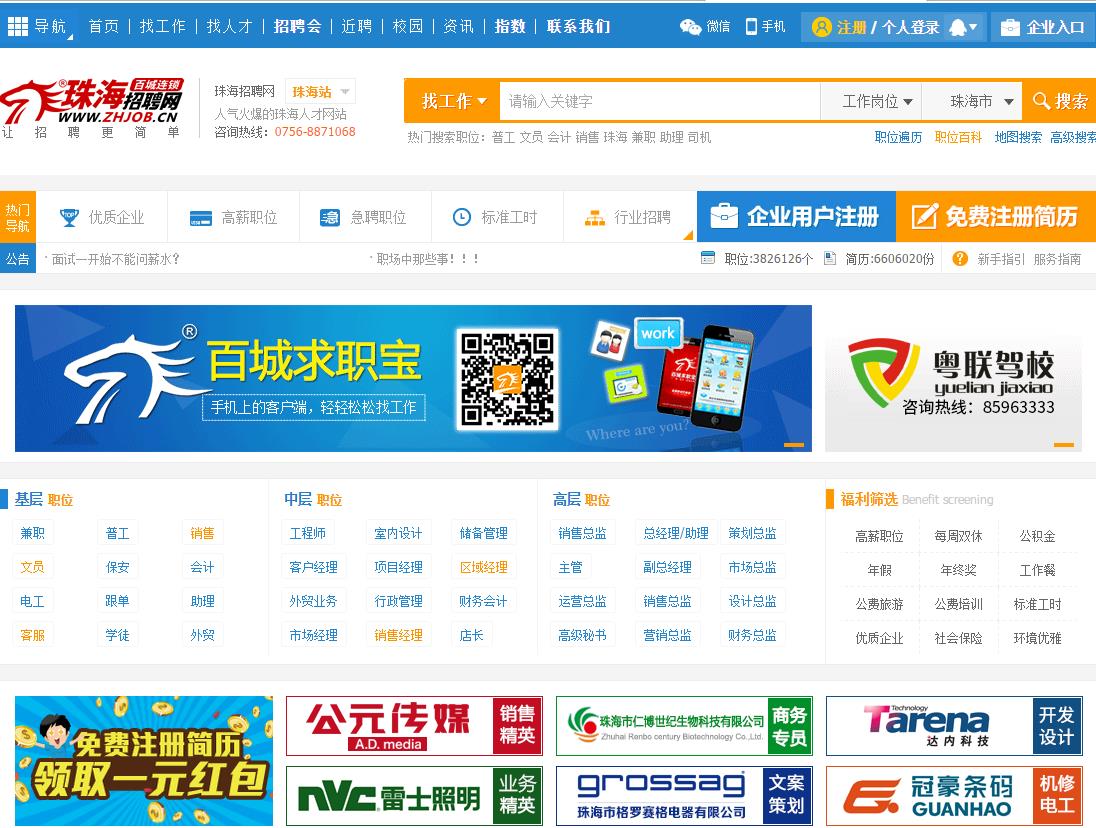Select the 区域经理 job category
The width and height of the screenshot is (1096, 828).
coord(484,567)
